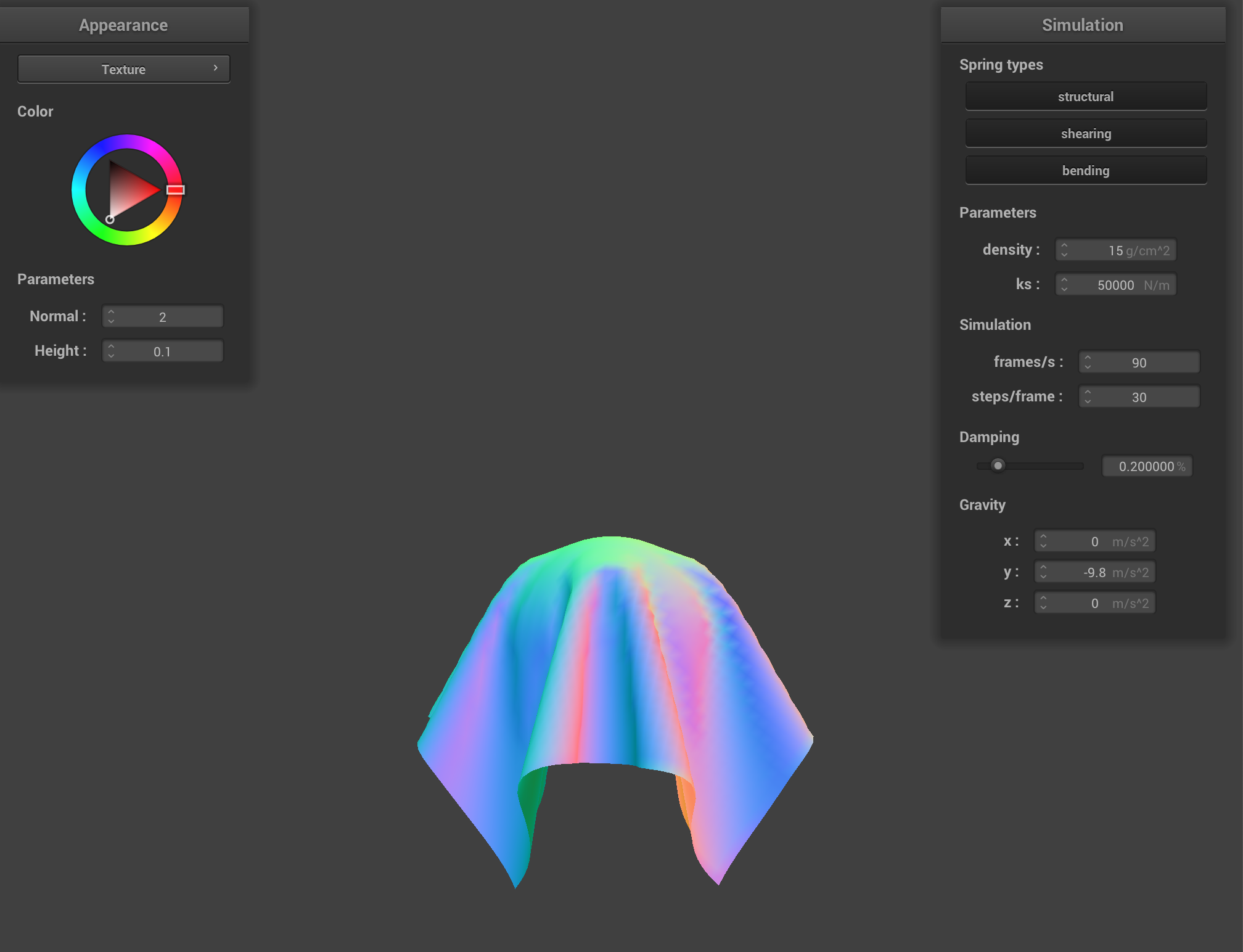Image resolution: width=1243 pixels, height=952 pixels.
Task: Select red hue marker on color wheel
Action: 176,190
